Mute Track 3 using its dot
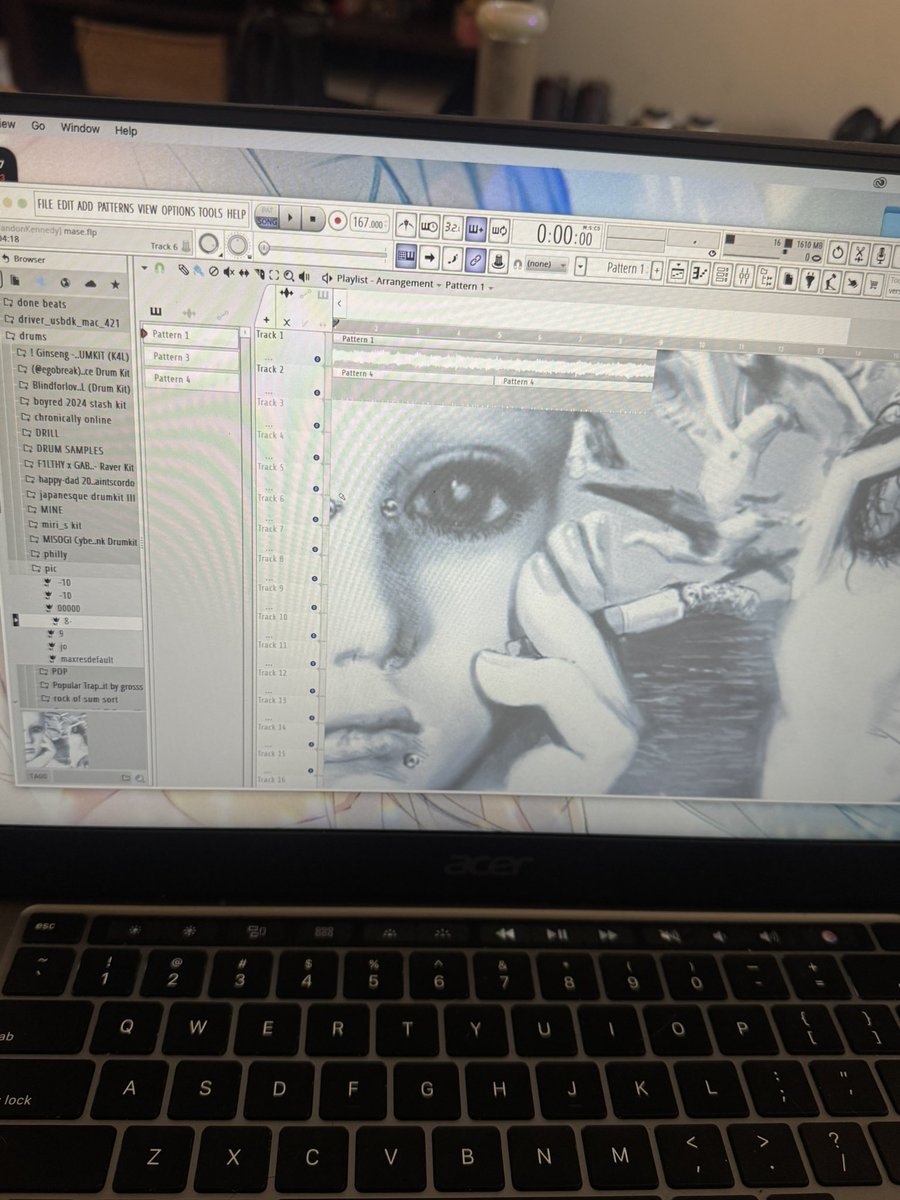The image size is (900, 1200). (x=316, y=425)
